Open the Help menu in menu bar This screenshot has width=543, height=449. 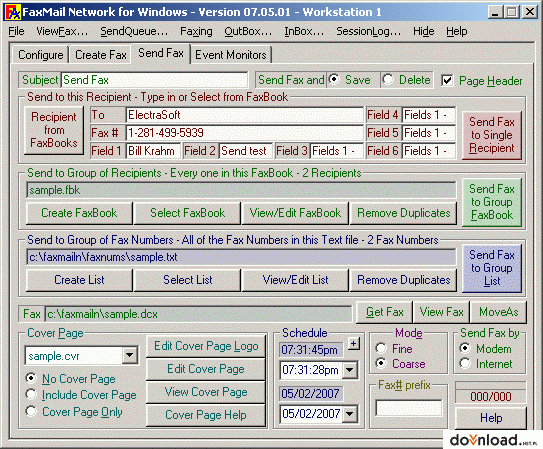click(x=456, y=31)
